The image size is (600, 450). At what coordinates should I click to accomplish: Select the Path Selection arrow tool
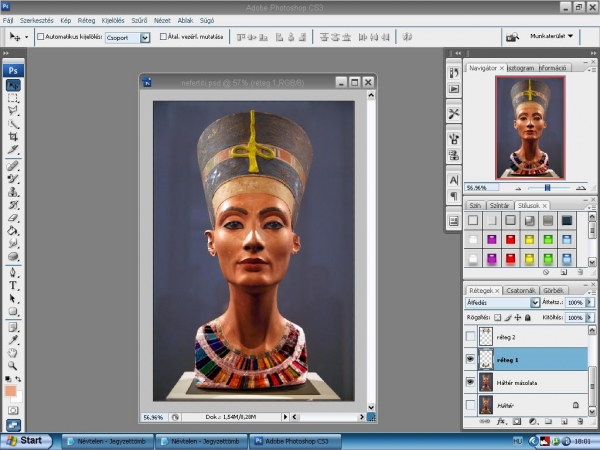pos(13,298)
